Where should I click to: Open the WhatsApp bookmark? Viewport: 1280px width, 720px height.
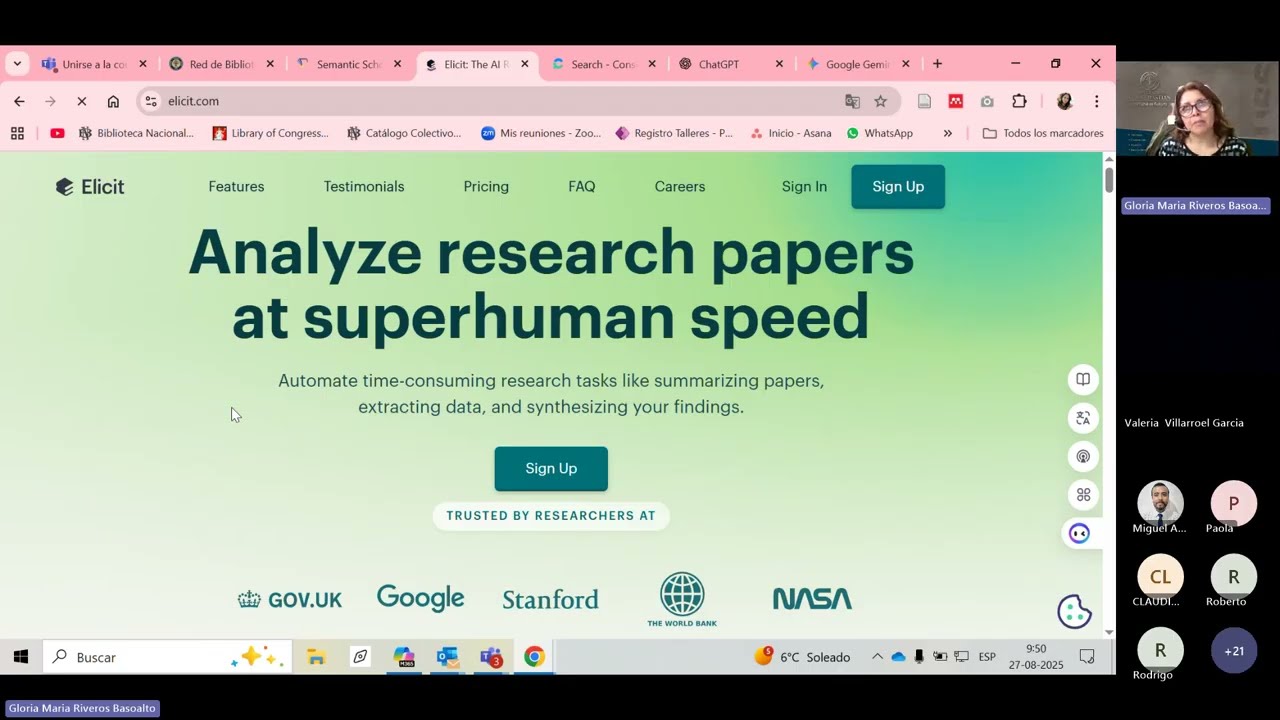click(x=879, y=133)
